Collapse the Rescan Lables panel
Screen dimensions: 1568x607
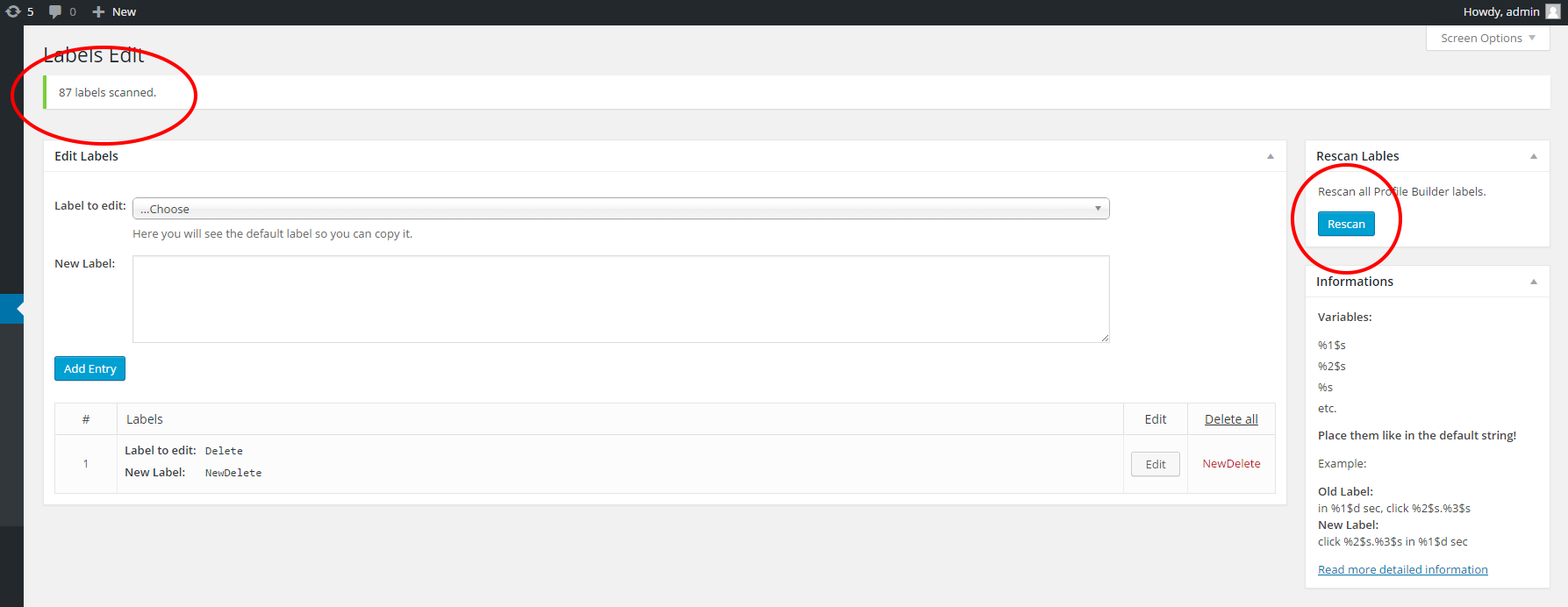pyautogui.click(x=1534, y=156)
